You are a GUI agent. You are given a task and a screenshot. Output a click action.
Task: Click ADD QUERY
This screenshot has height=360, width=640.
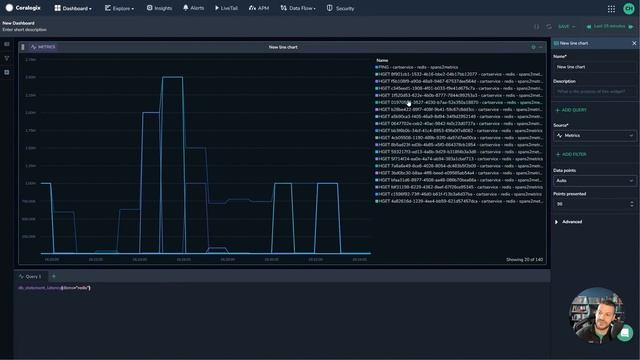click(x=571, y=110)
